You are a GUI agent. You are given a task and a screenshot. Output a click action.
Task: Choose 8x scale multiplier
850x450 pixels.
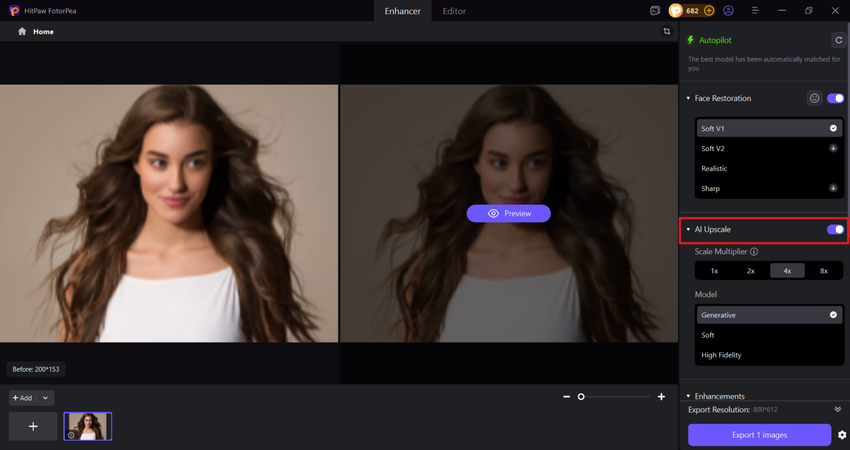[823, 271]
